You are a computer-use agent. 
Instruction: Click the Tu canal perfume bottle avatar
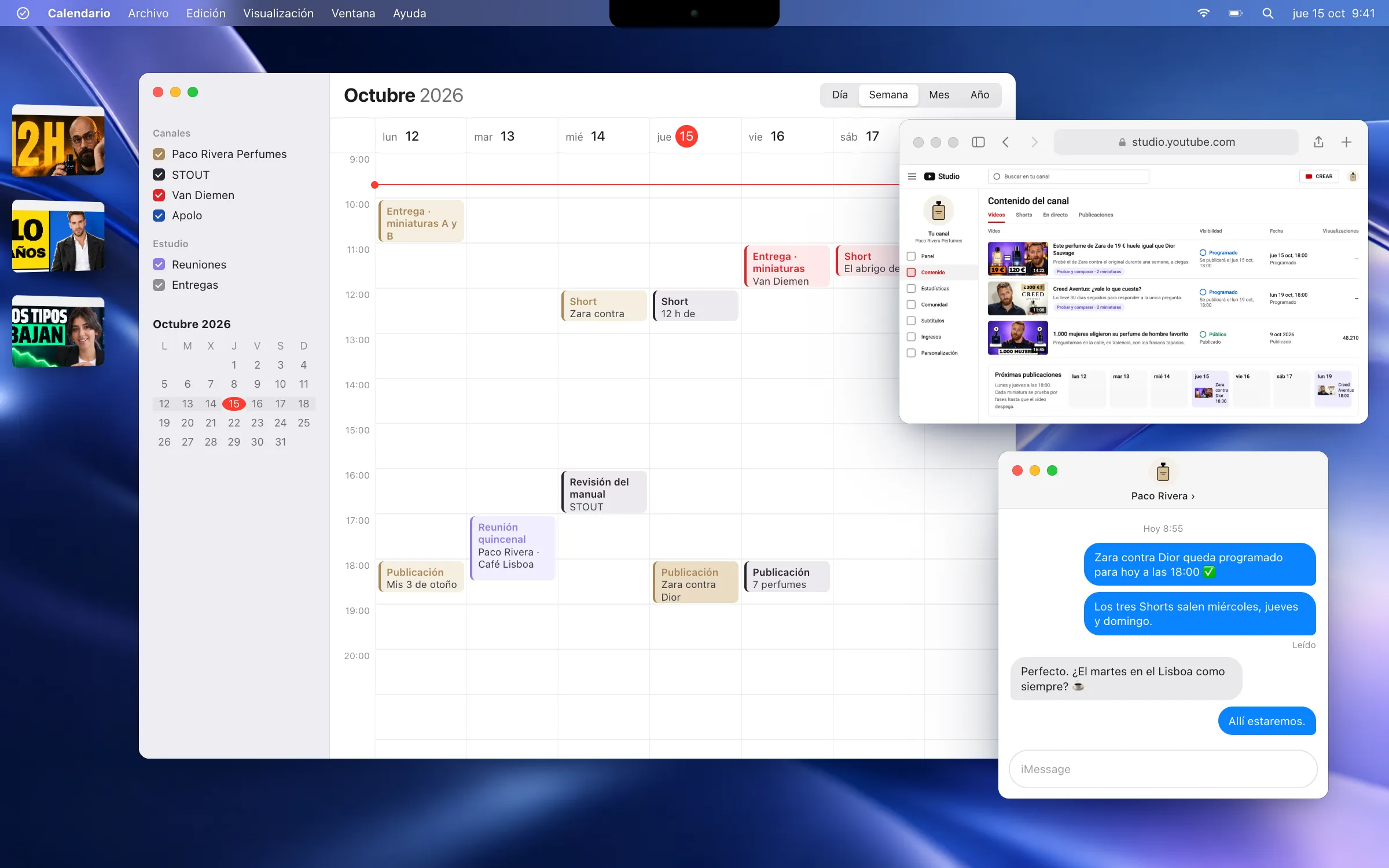[x=938, y=211]
